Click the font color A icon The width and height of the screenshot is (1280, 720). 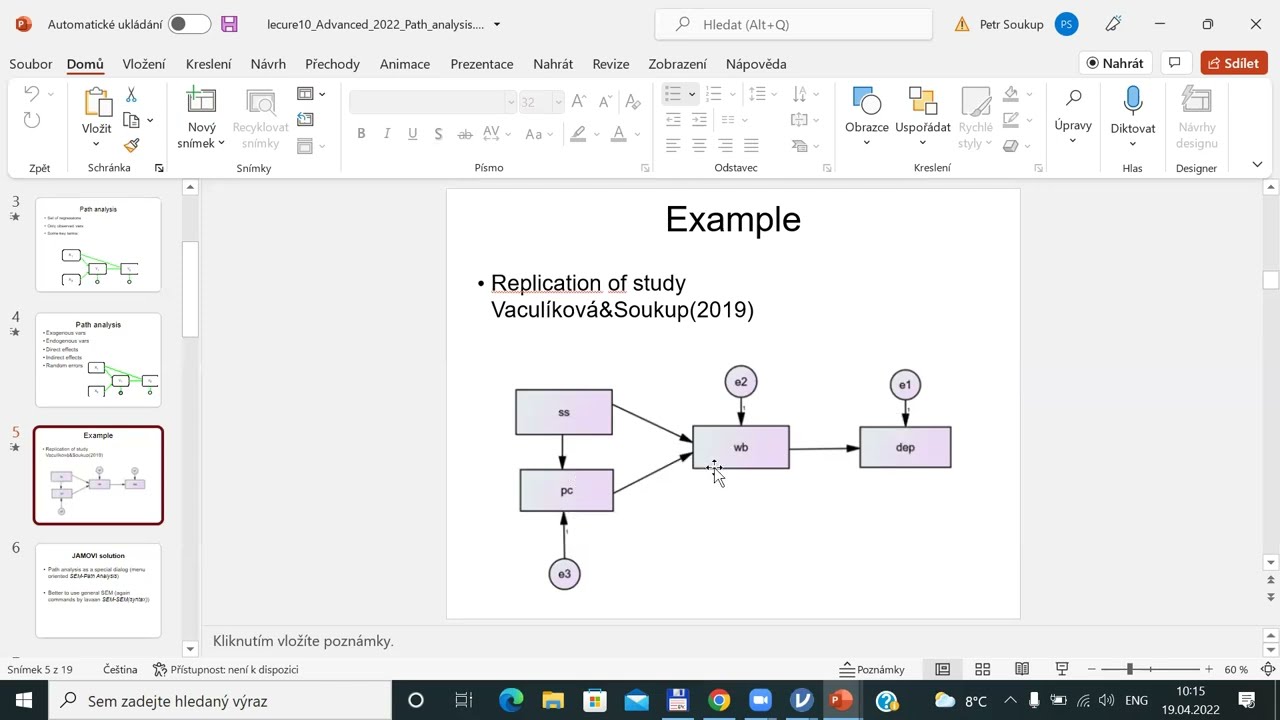(x=619, y=133)
